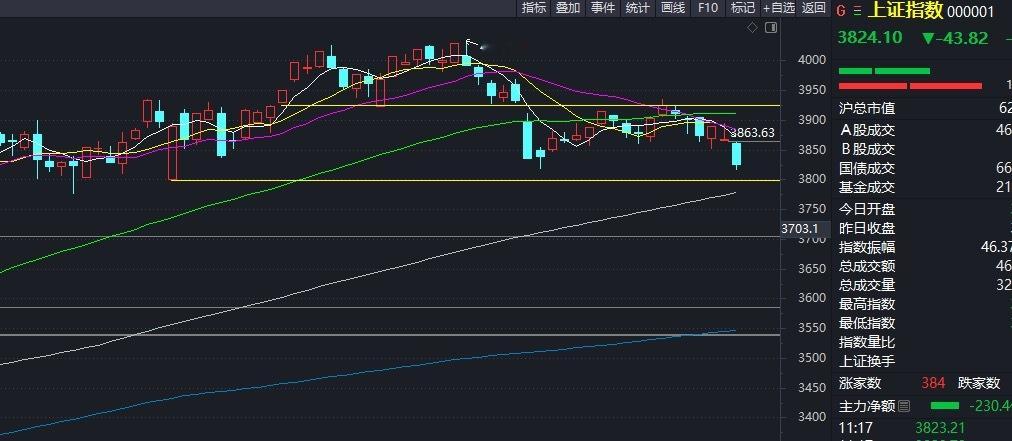Viewport: 1012px width, 441px height.
Task: Select the 国债成交 row label
Action: [867, 169]
